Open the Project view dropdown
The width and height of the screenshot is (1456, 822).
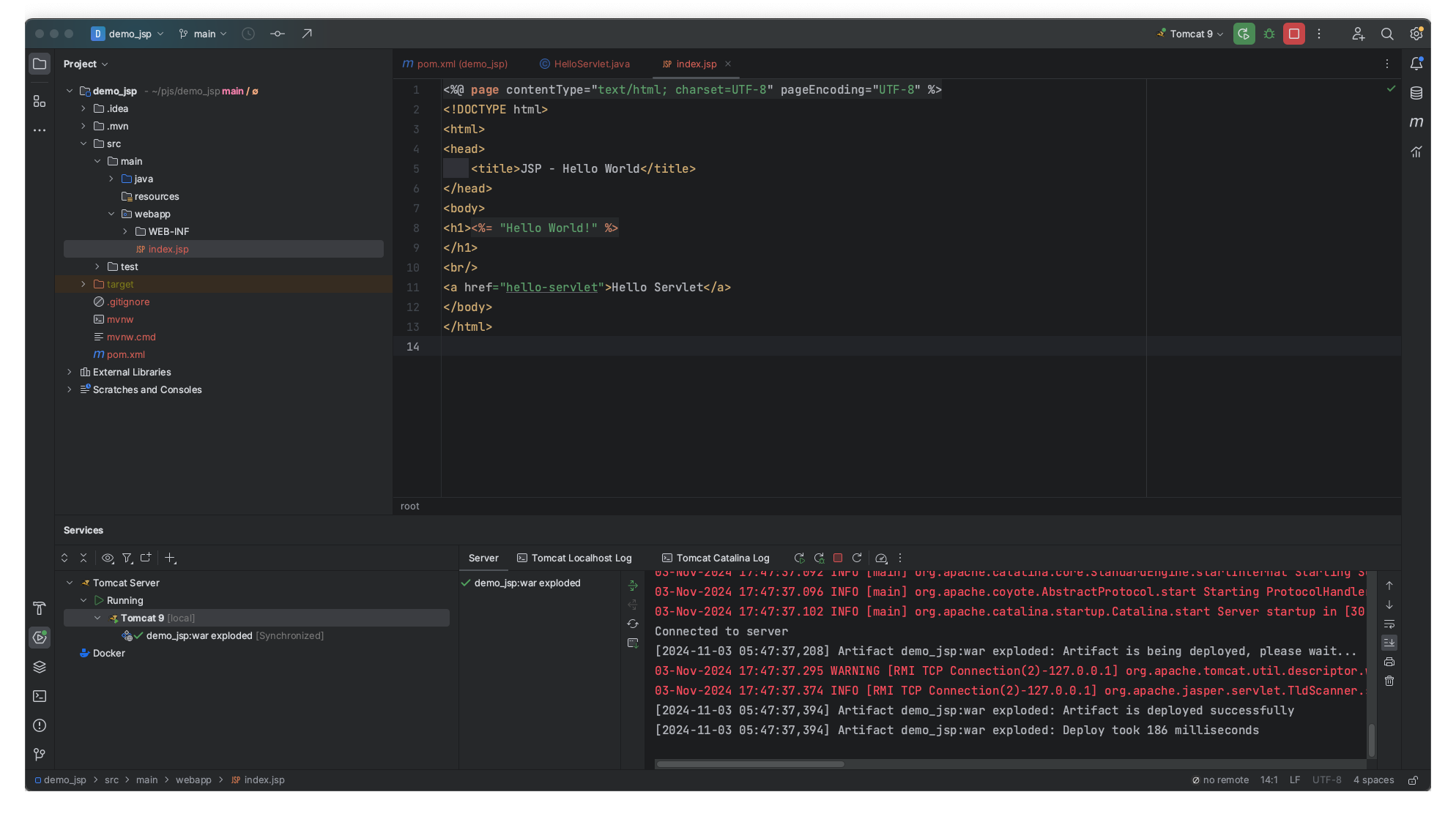(x=86, y=64)
